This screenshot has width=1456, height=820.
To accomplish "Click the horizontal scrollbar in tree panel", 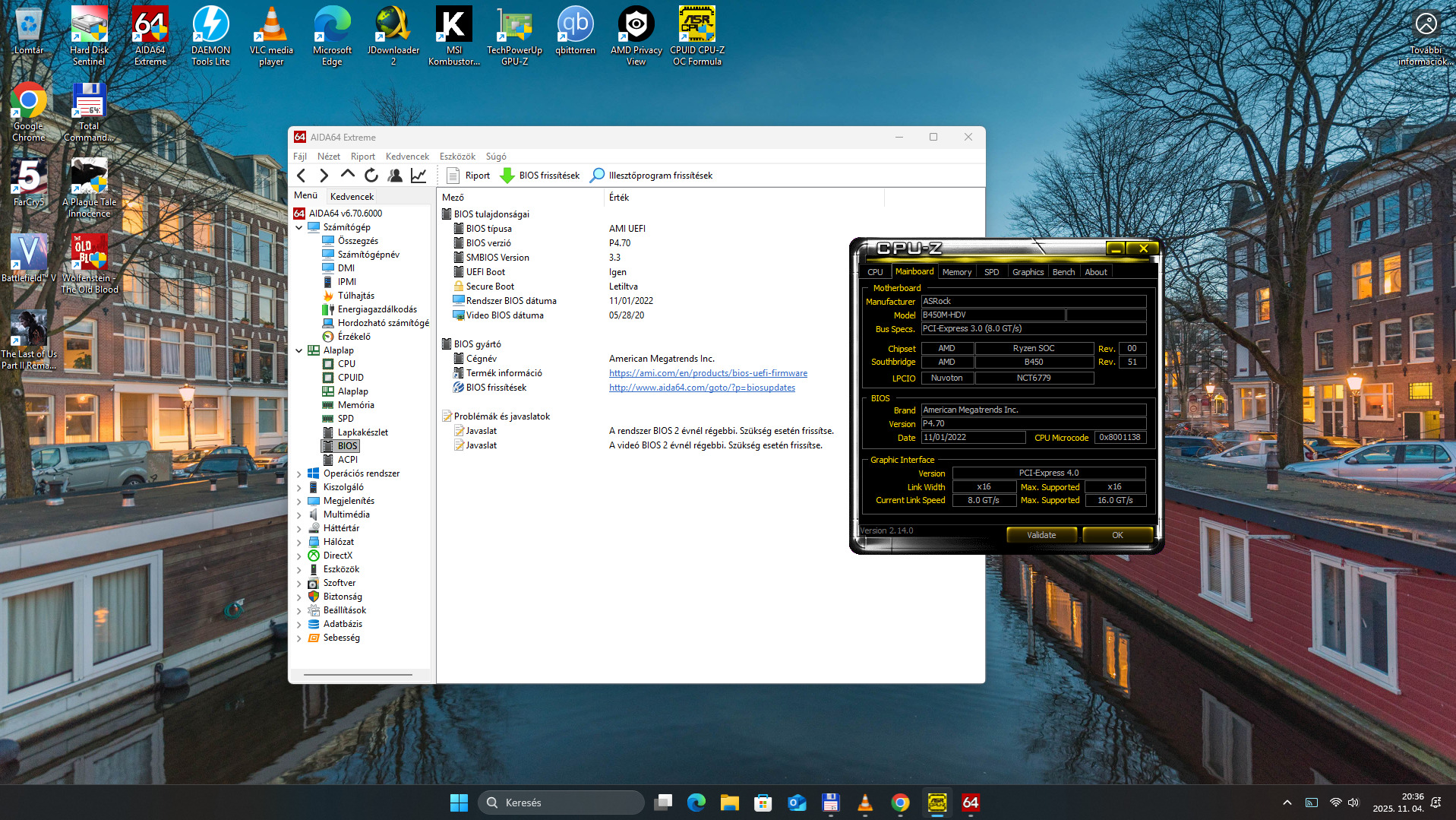I will [x=358, y=674].
